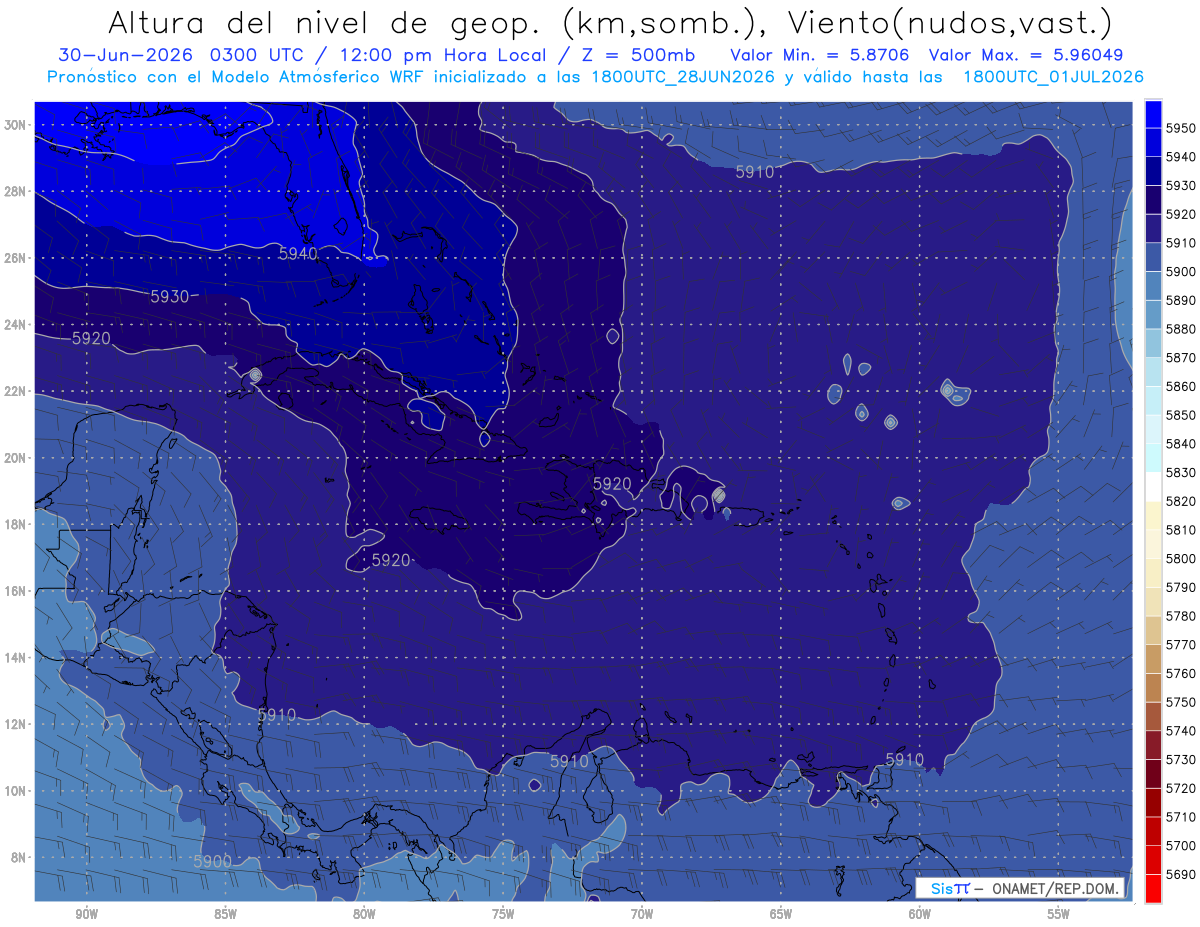Image resolution: width=1200 pixels, height=927 pixels.
Task: Click the colorbar swatch between 5790 and 5780
Action: tap(1152, 602)
